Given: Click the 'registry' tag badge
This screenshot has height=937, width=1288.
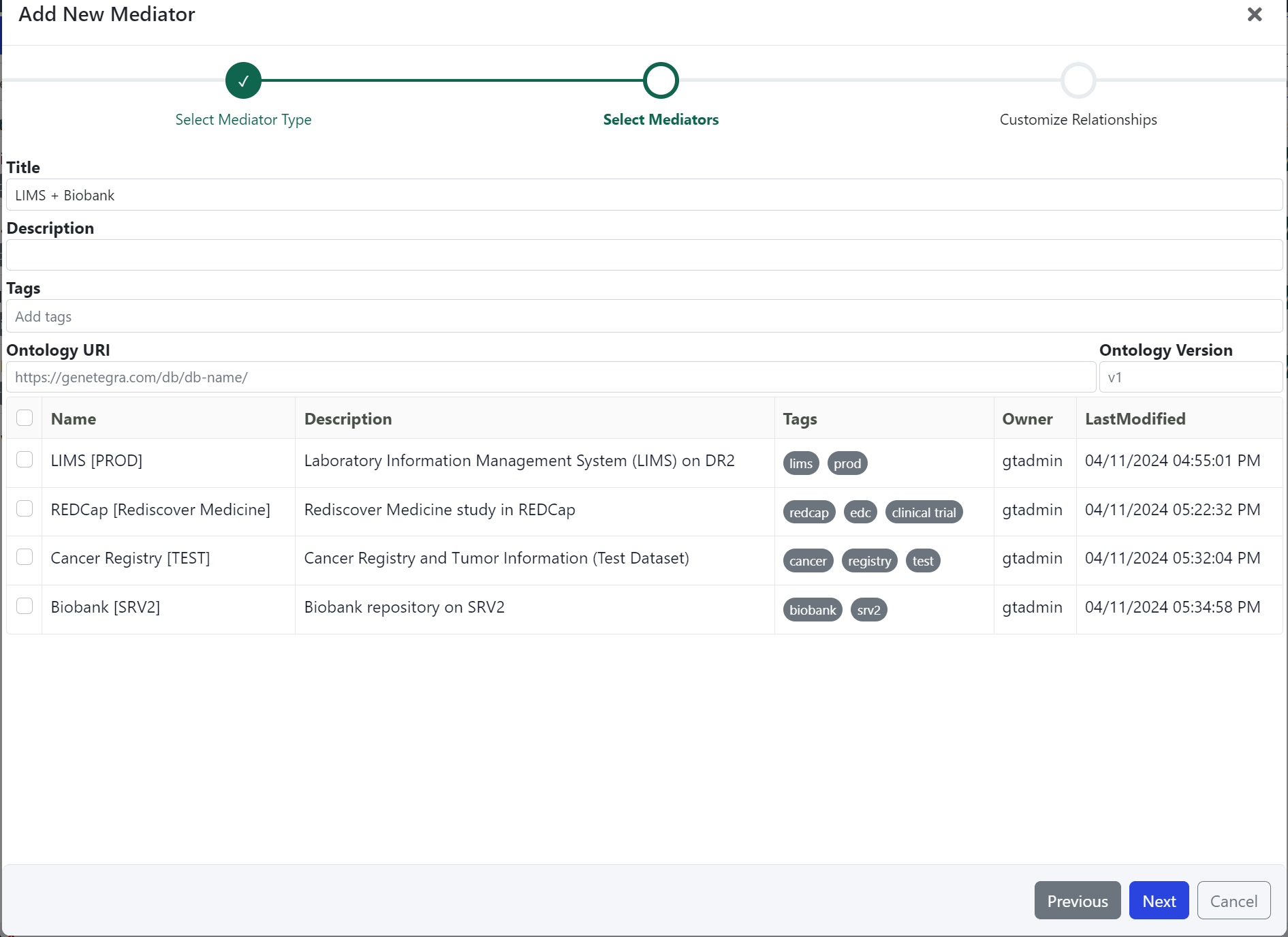Looking at the screenshot, I should click(868, 561).
